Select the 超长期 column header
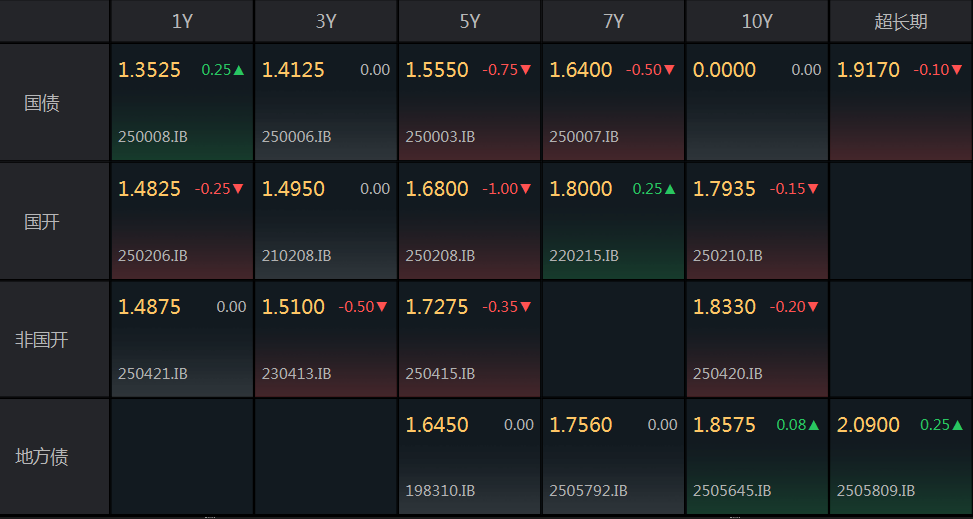973x519 pixels. pyautogui.click(x=901, y=21)
